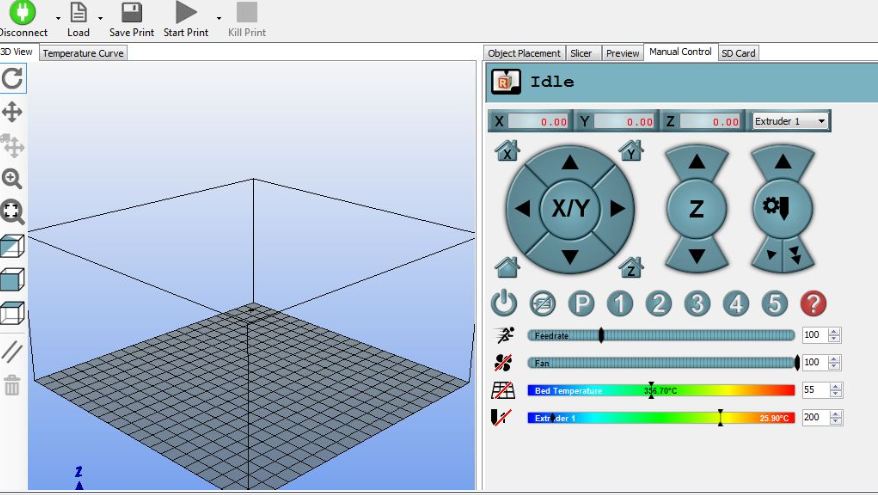Toggle the printer power button
878x495 pixels.
pyautogui.click(x=504, y=303)
